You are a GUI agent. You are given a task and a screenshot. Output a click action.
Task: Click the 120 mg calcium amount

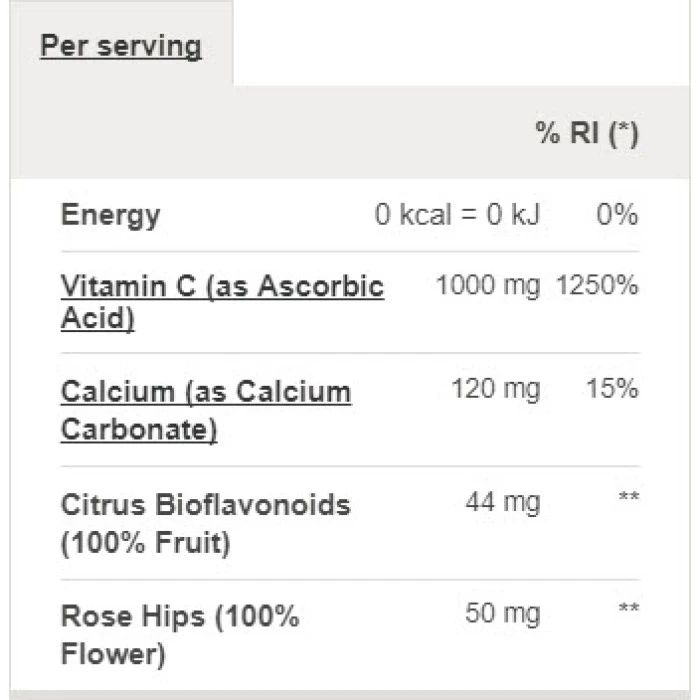(495, 389)
